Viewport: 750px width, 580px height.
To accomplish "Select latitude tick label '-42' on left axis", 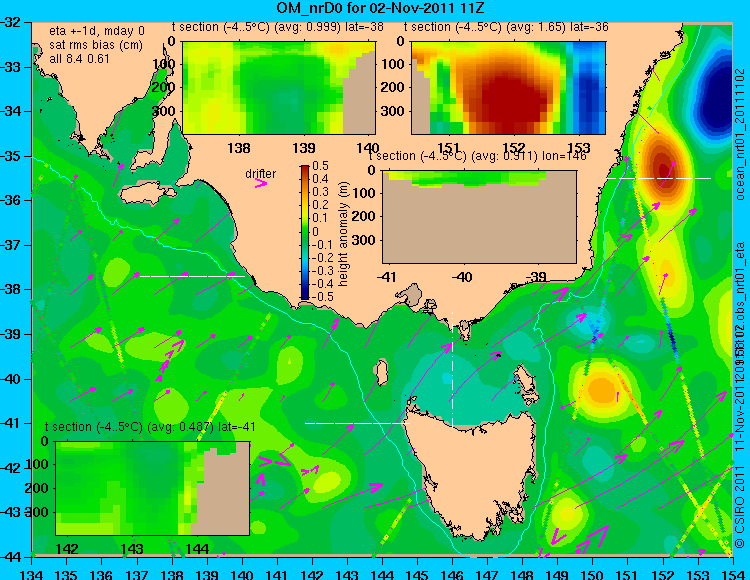I will [x=11, y=468].
